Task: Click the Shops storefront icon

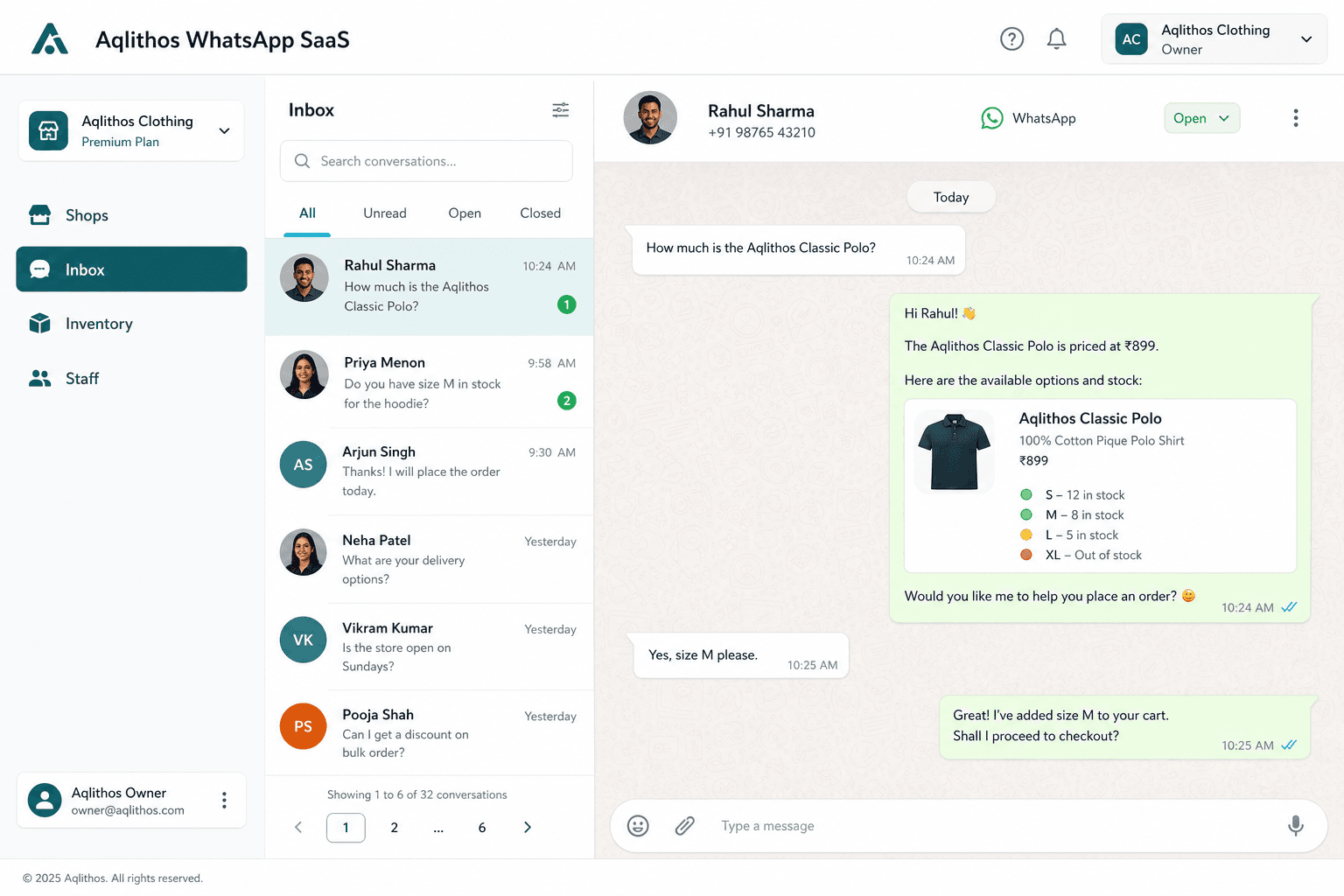Action: [x=40, y=215]
